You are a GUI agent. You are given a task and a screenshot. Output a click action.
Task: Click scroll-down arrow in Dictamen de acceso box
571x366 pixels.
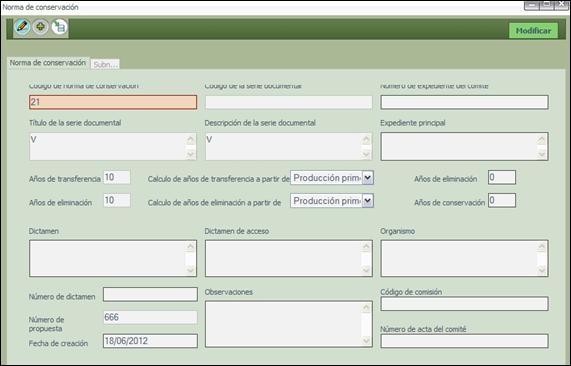coord(366,270)
